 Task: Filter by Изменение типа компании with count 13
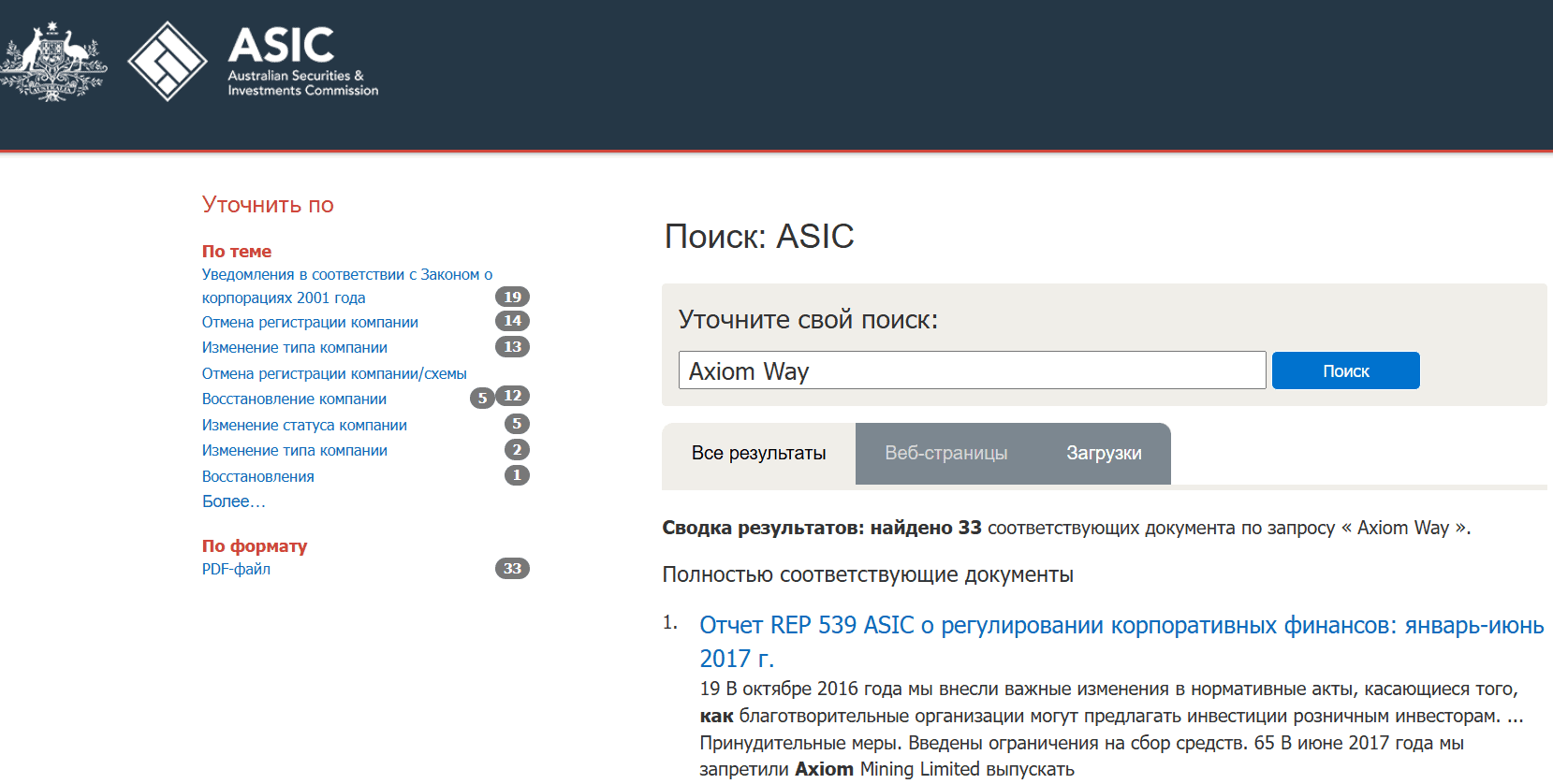coord(295,347)
